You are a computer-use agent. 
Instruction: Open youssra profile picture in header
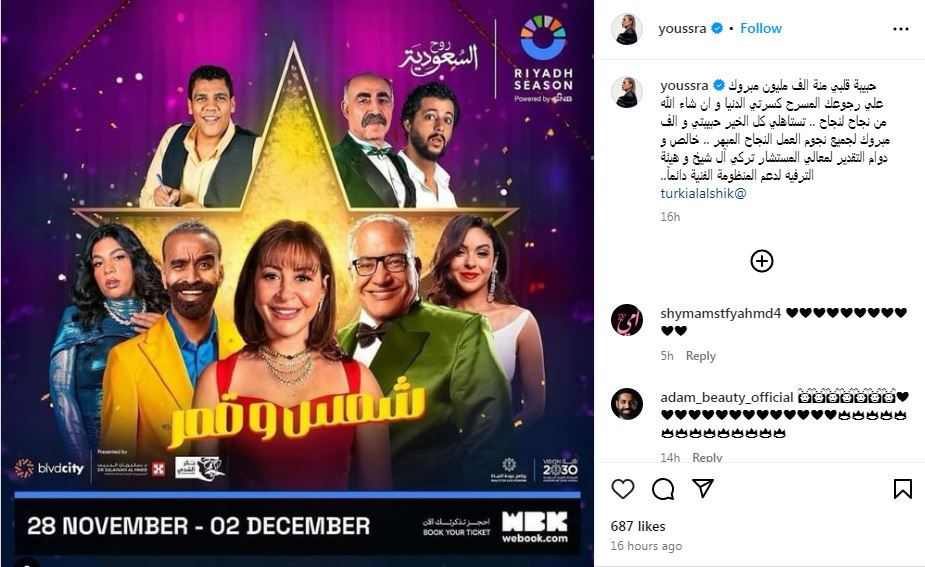[x=626, y=29]
